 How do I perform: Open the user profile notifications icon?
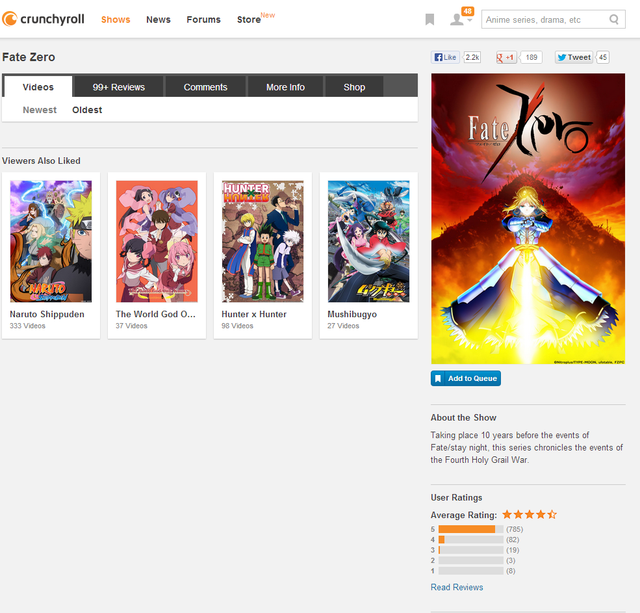click(458, 19)
